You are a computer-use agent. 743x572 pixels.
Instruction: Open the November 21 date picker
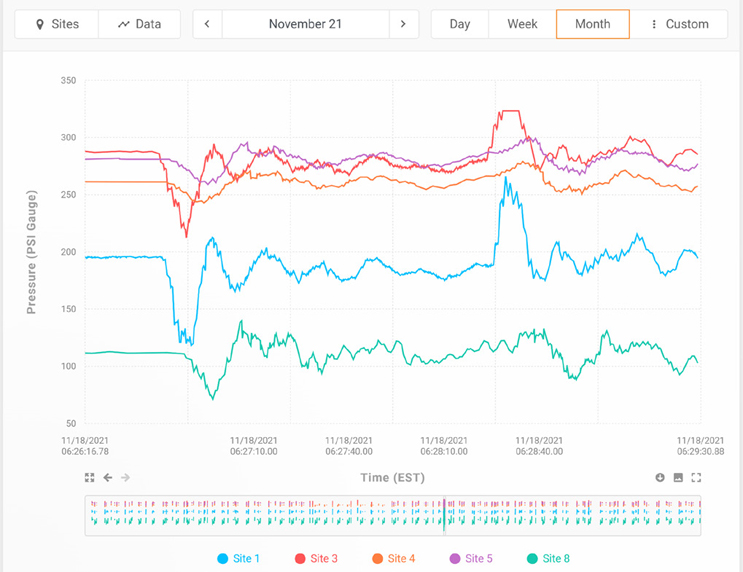tap(304, 24)
